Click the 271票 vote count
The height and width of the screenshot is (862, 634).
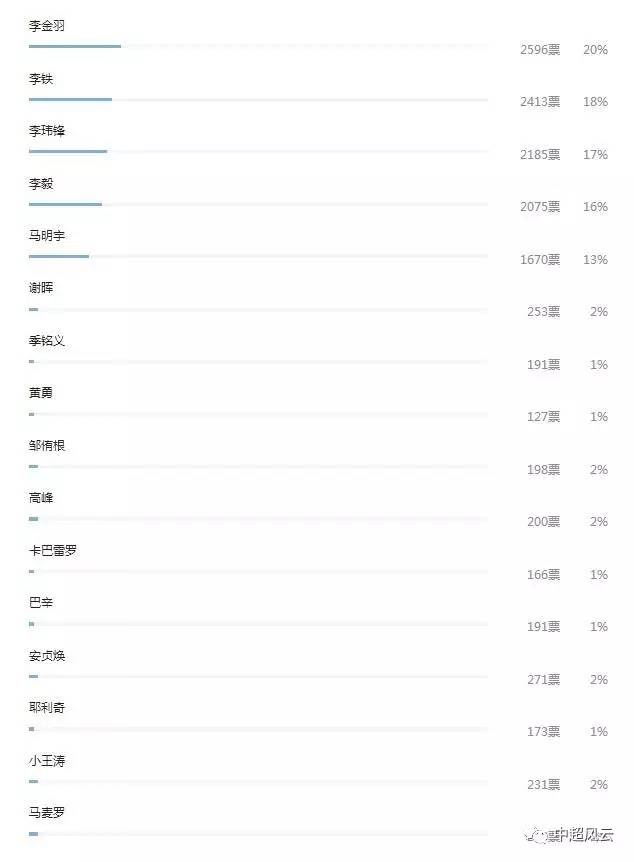tap(543, 680)
